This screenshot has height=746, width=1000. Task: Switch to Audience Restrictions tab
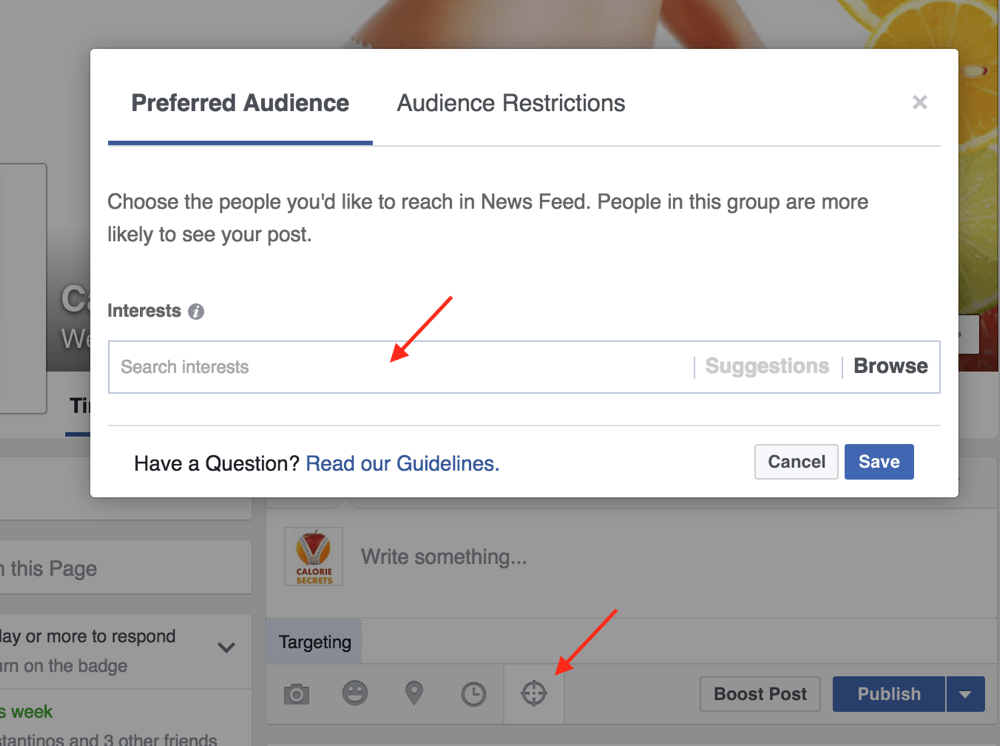click(x=511, y=103)
